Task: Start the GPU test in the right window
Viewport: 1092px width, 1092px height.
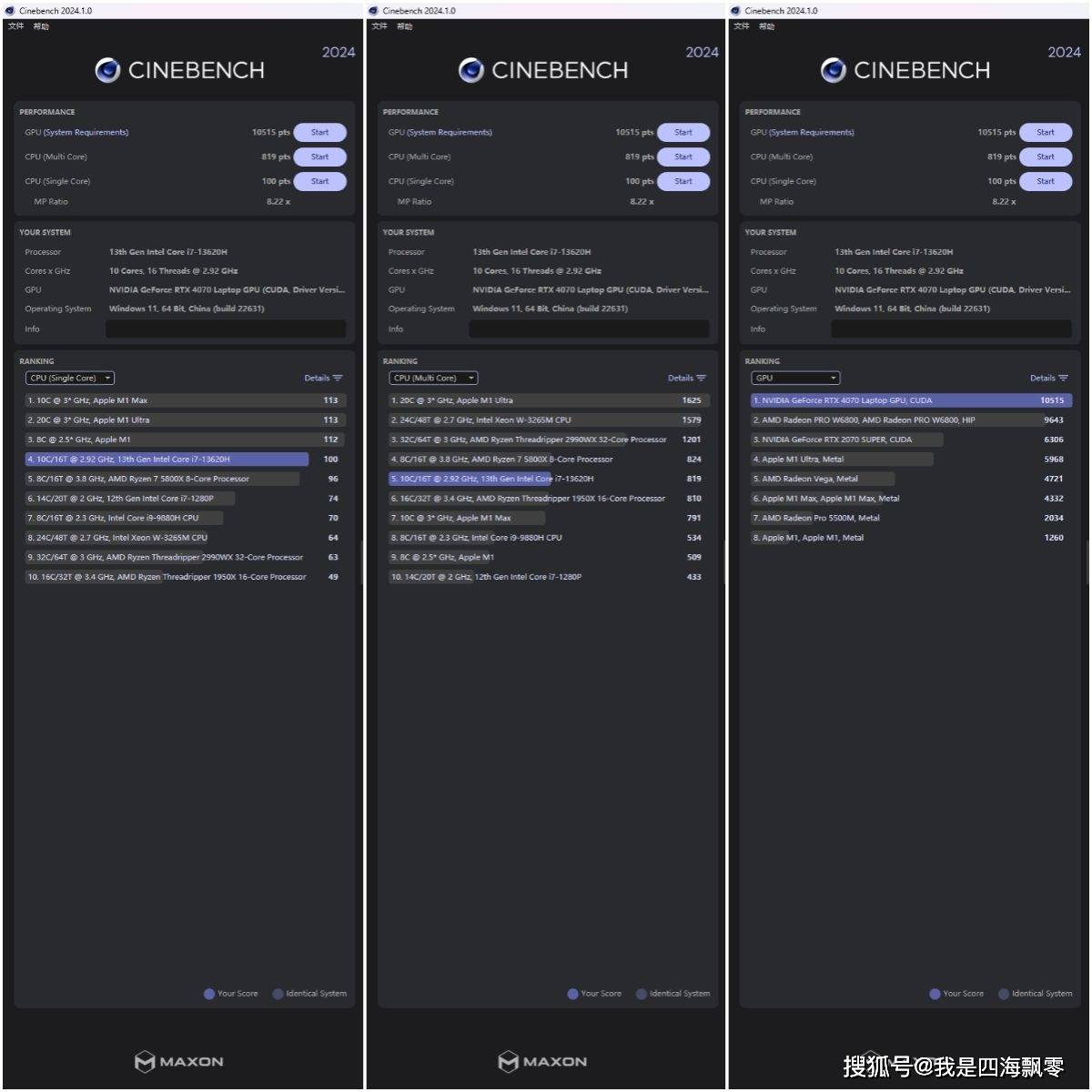Action: tap(1046, 133)
